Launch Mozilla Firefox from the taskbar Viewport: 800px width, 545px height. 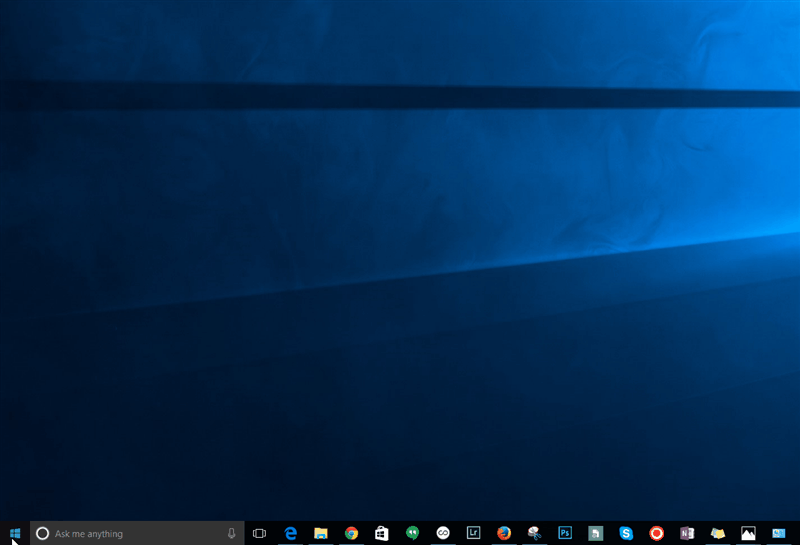coord(504,533)
